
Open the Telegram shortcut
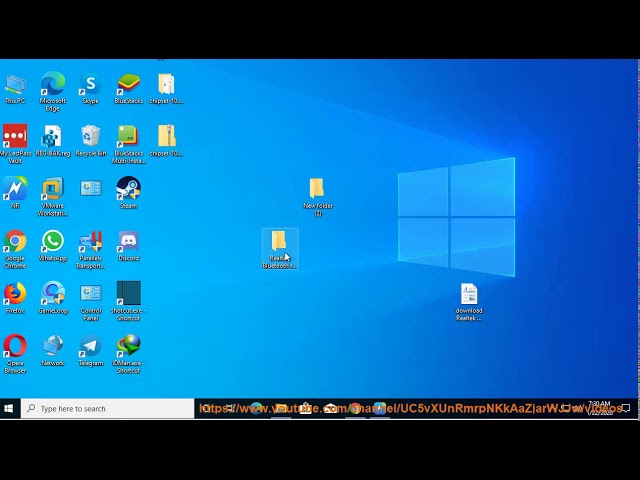tap(91, 351)
